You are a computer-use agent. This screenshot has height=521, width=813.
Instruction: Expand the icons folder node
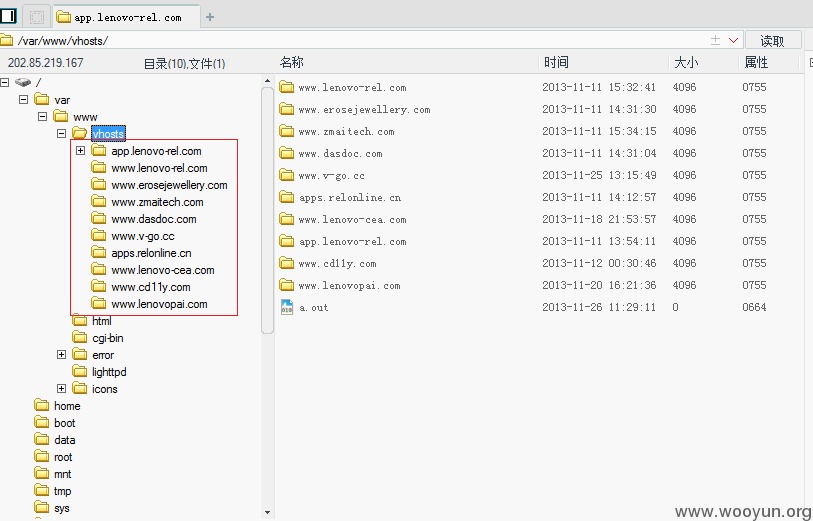coord(61,388)
